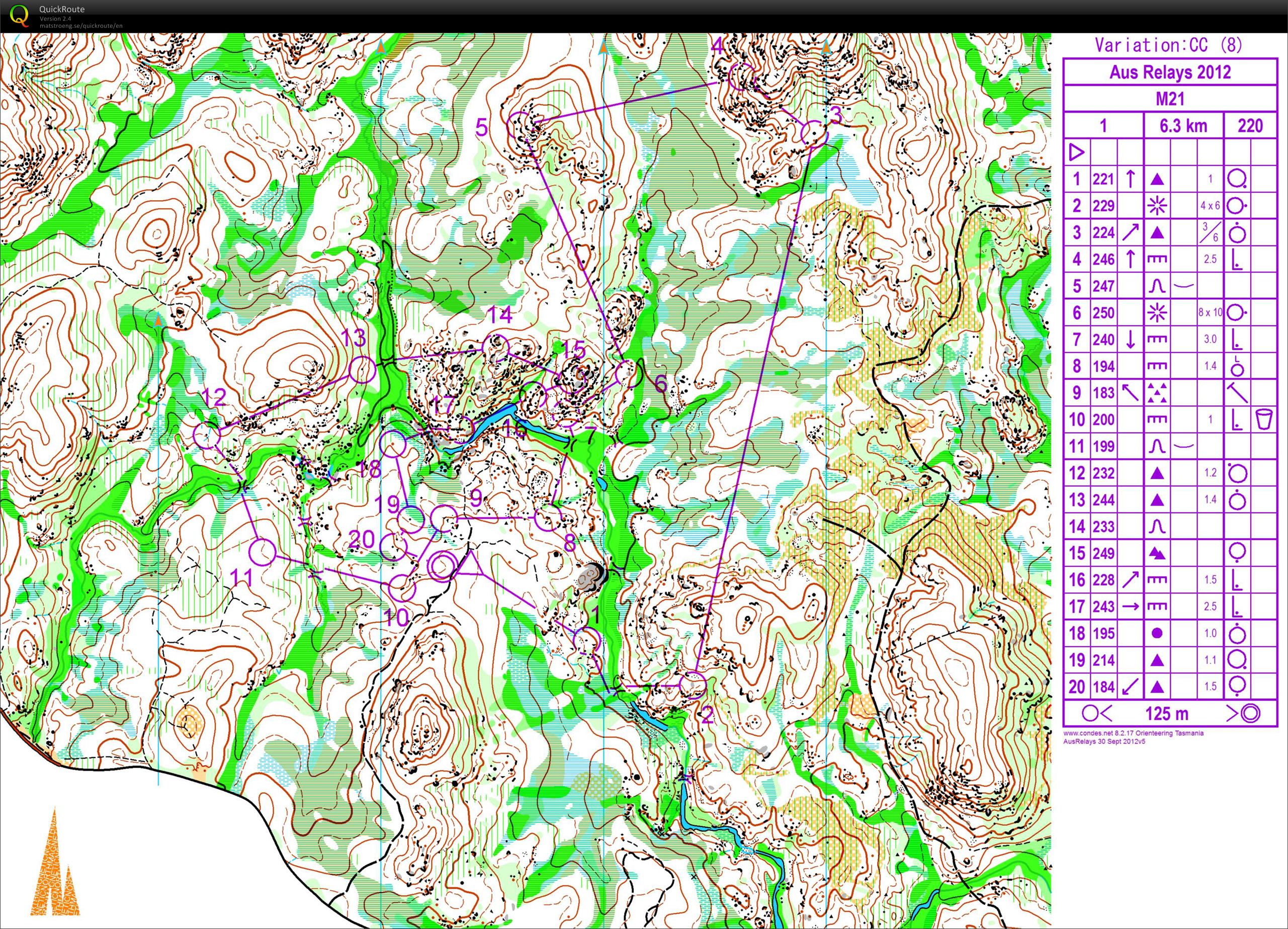Click the boulder cluster symbol in row 9
Screen dimensions: 1288x929
tap(1157, 393)
